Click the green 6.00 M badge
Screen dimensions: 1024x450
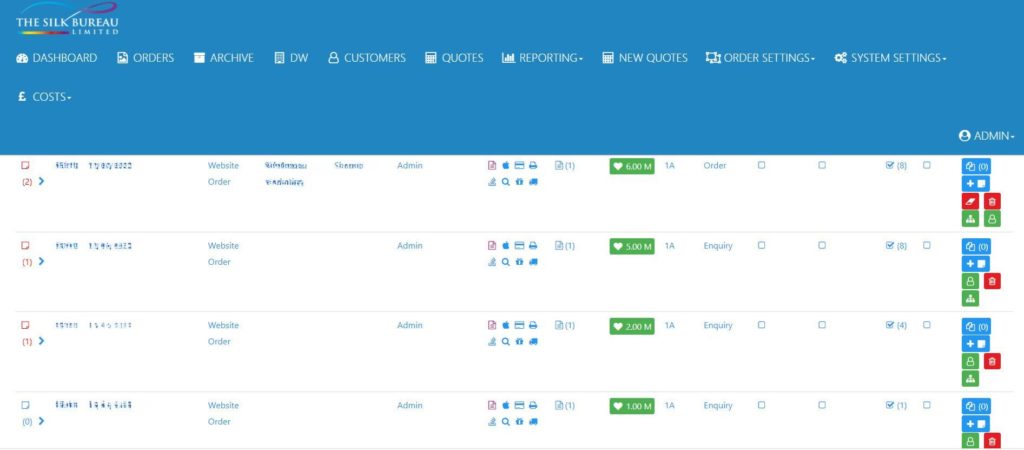pyautogui.click(x=632, y=167)
